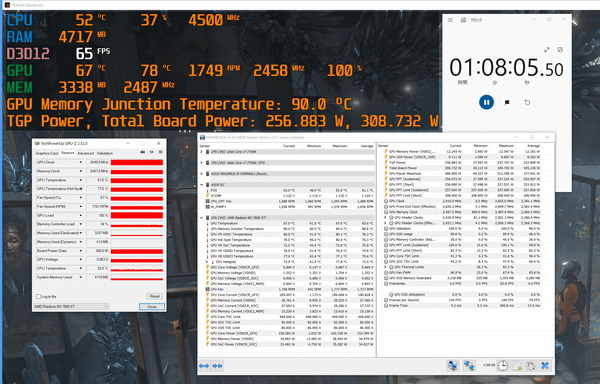Expand first Intel Core i7 CPU node in HWiNFO
Image resolution: width=600 pixels, height=384 pixels.
(202, 152)
